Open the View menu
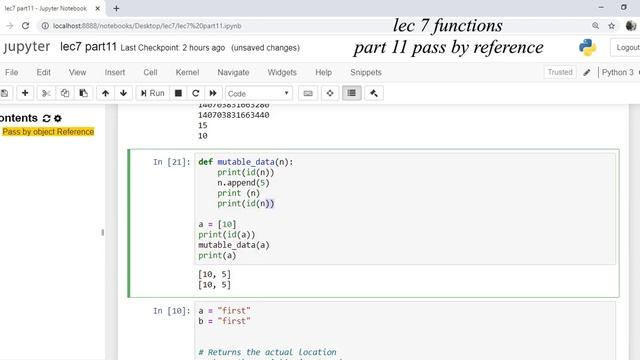Image resolution: width=640 pixels, height=360 pixels. pyautogui.click(x=78, y=72)
